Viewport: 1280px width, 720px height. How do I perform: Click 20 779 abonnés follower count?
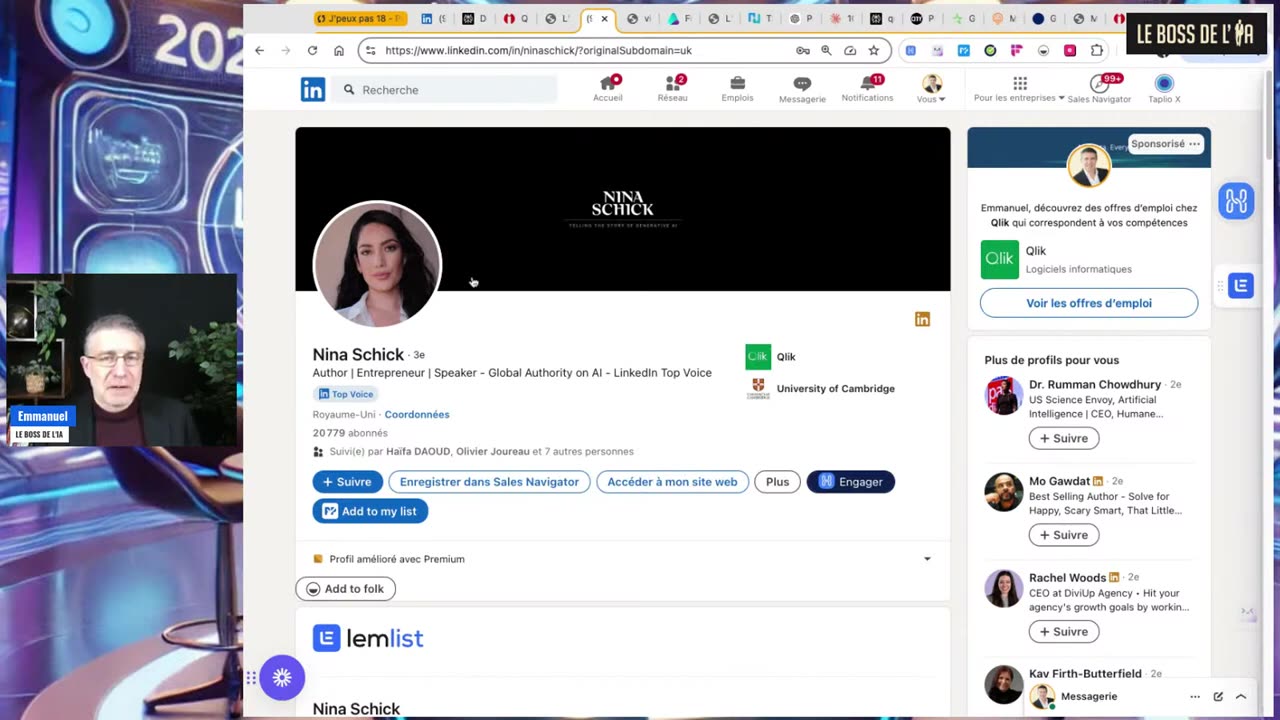point(350,433)
